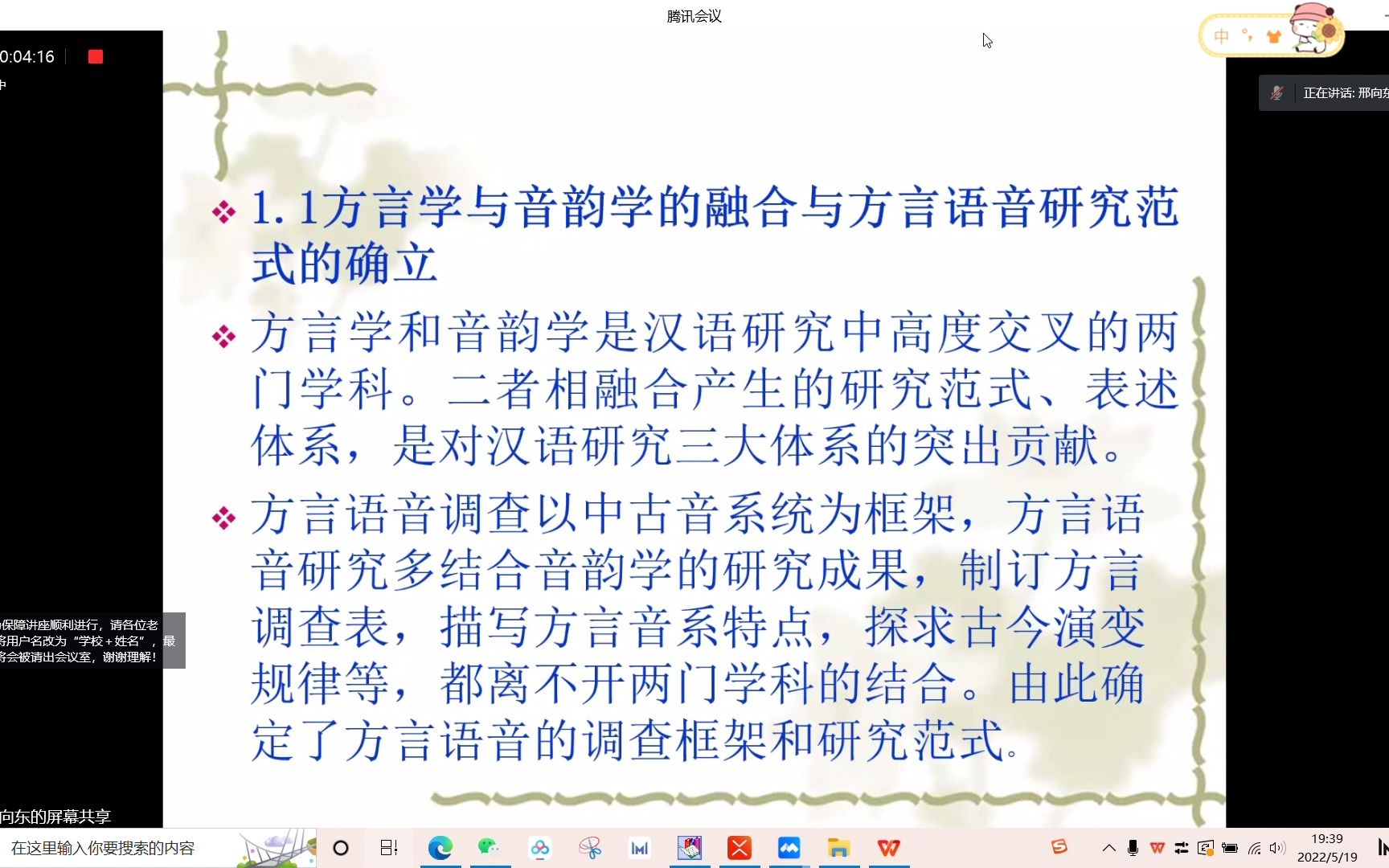Open the Baidu Netdisk taskbar icon
The height and width of the screenshot is (868, 1389).
tap(540, 848)
